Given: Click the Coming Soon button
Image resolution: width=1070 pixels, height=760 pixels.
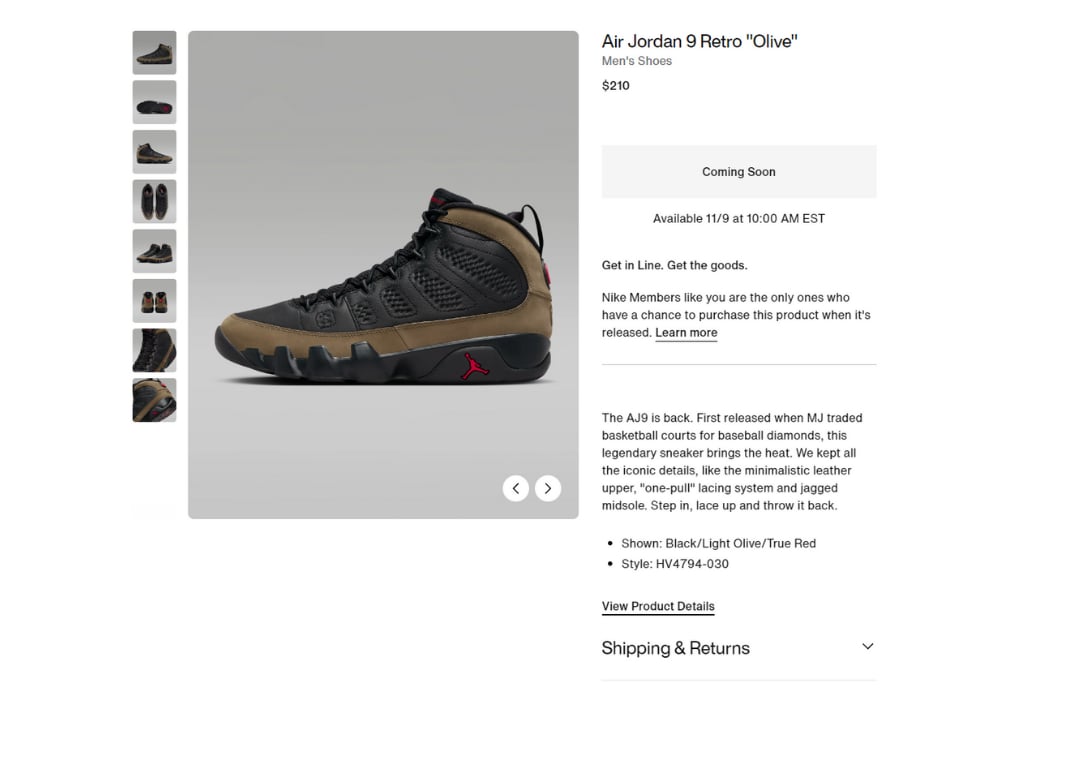Looking at the screenshot, I should pos(738,172).
